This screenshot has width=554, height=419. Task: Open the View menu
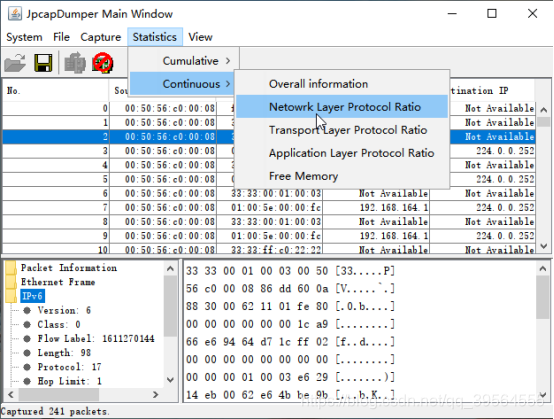pos(200,37)
